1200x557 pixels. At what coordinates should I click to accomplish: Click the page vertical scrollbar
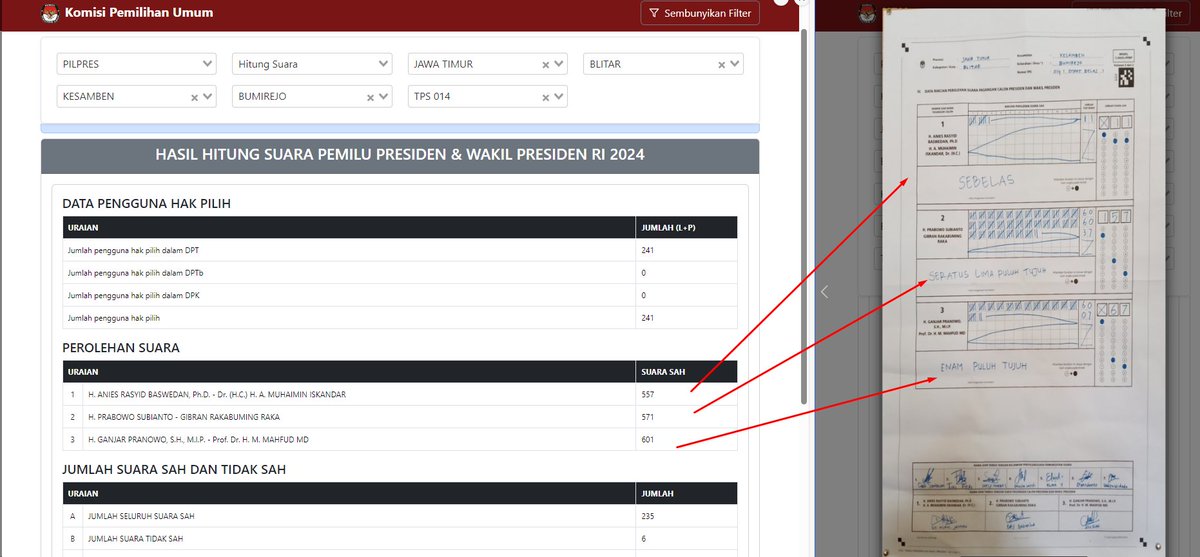coord(806,215)
